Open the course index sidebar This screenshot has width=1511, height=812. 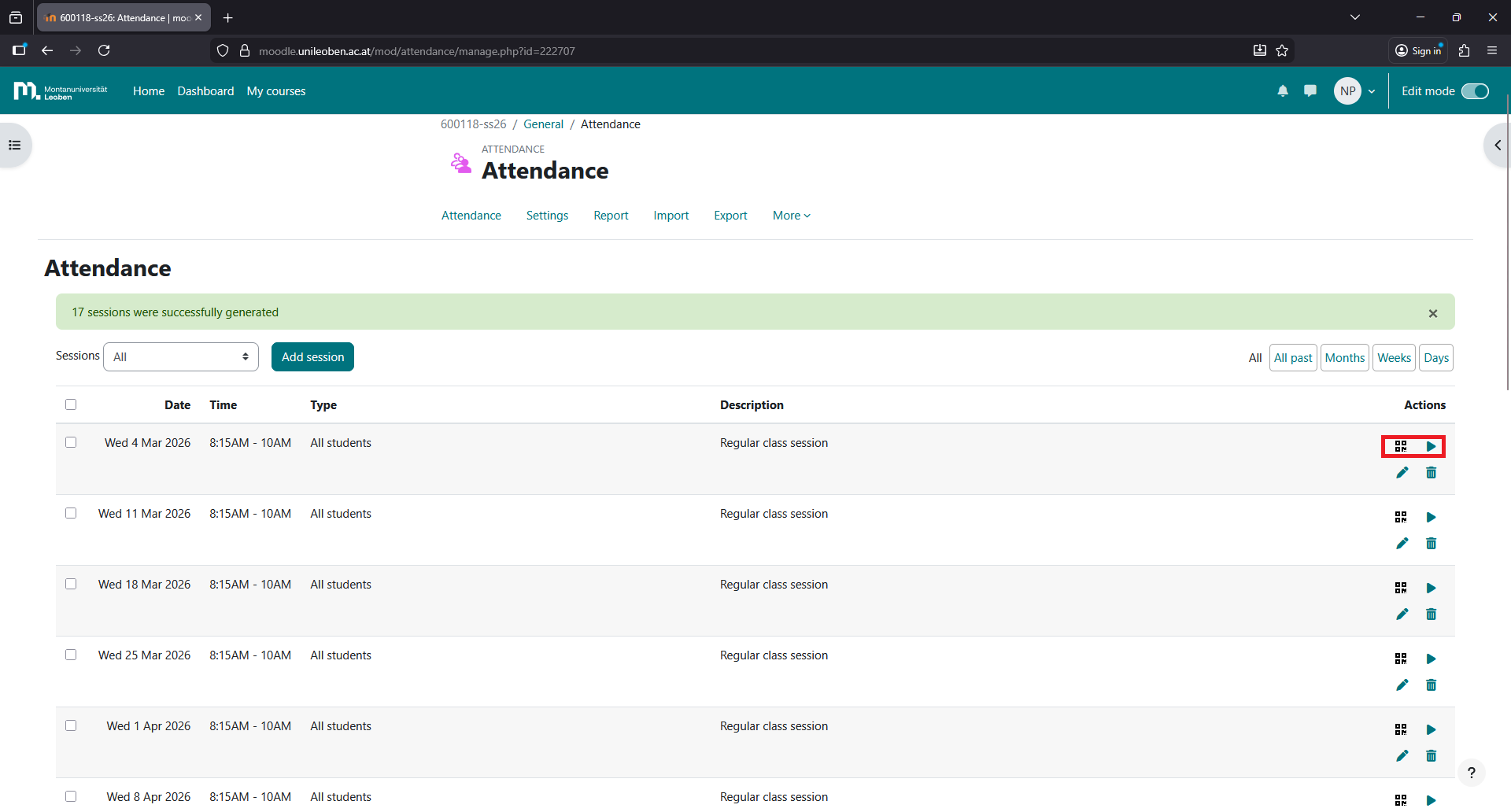coord(15,145)
